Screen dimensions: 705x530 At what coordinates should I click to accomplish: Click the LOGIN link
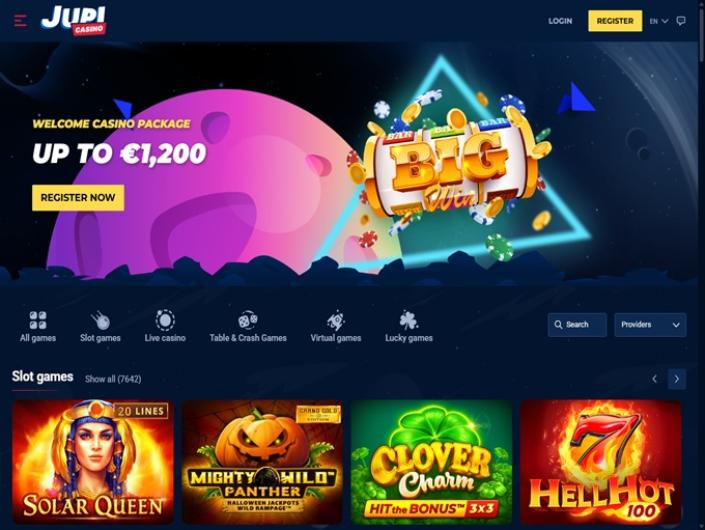[x=560, y=21]
